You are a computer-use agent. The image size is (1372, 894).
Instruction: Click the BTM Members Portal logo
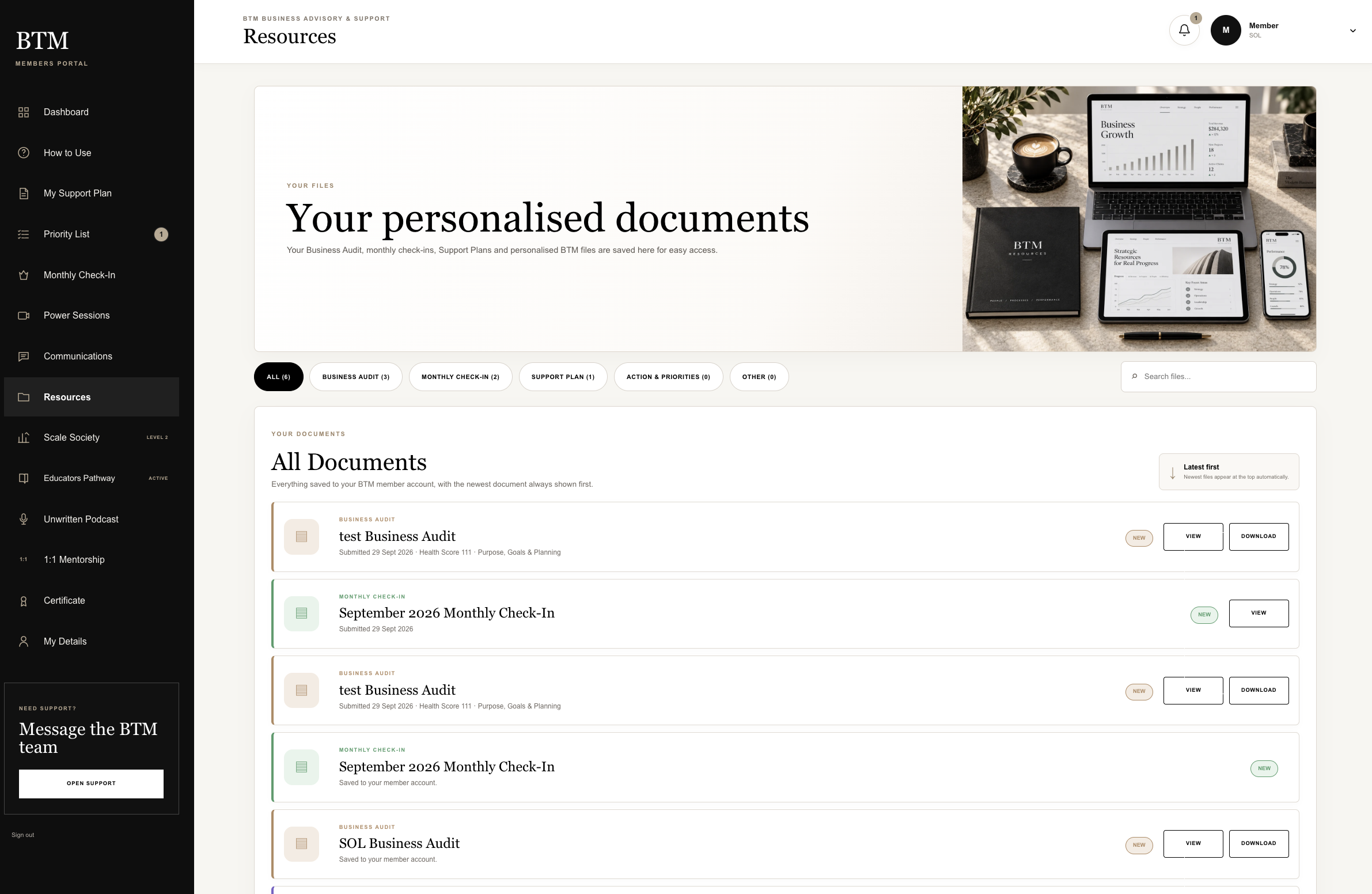(x=51, y=48)
